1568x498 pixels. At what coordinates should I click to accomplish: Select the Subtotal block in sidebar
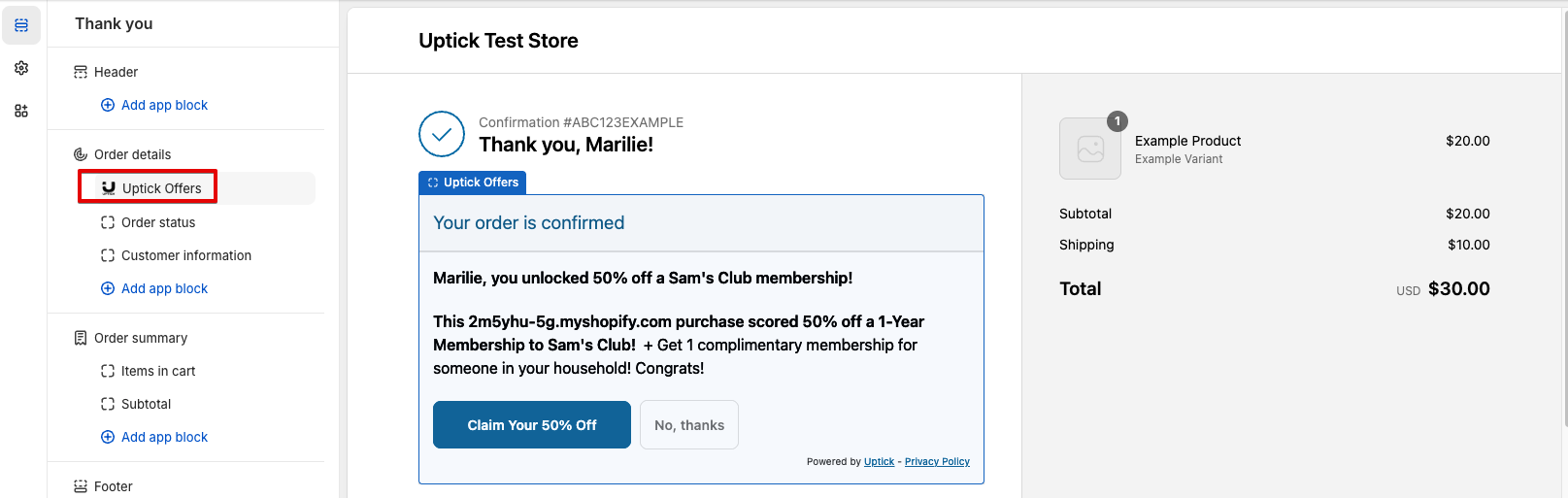pyautogui.click(x=146, y=404)
